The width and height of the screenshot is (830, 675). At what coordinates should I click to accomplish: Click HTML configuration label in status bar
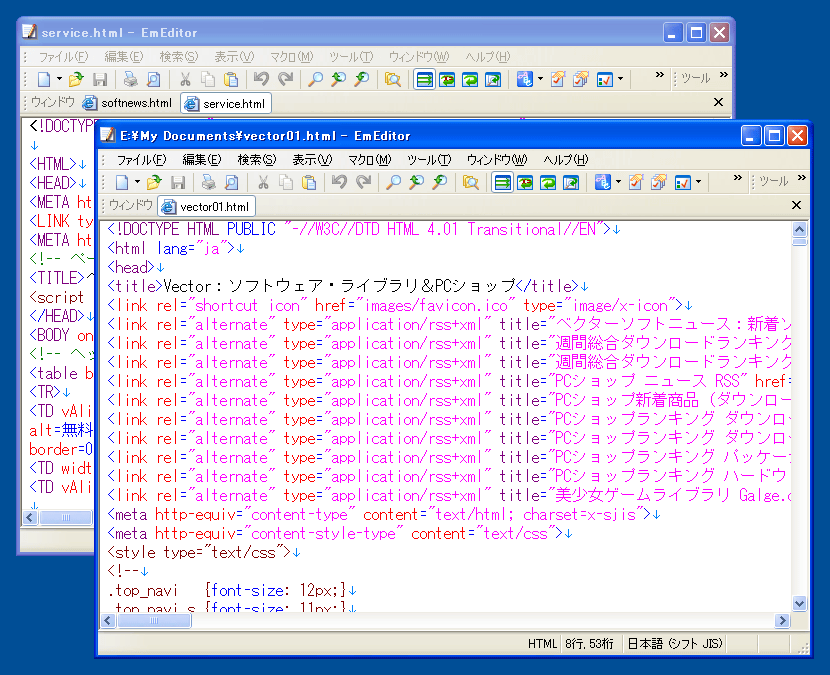click(542, 644)
